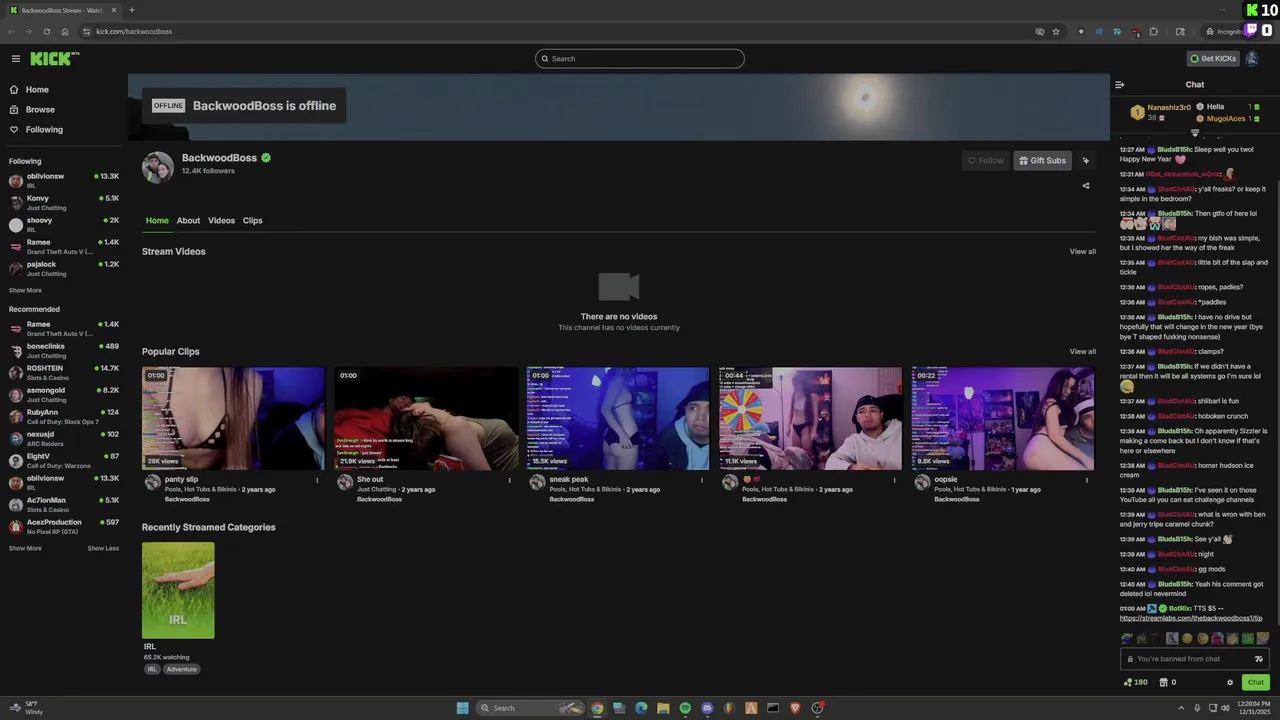Click the share icon under Gift Subs
The height and width of the screenshot is (720, 1280).
1086,185
